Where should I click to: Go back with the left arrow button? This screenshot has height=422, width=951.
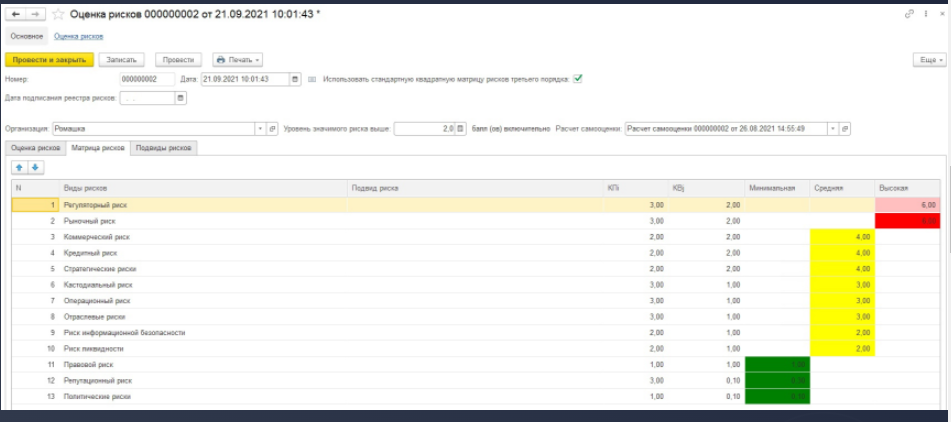pyautogui.click(x=15, y=13)
